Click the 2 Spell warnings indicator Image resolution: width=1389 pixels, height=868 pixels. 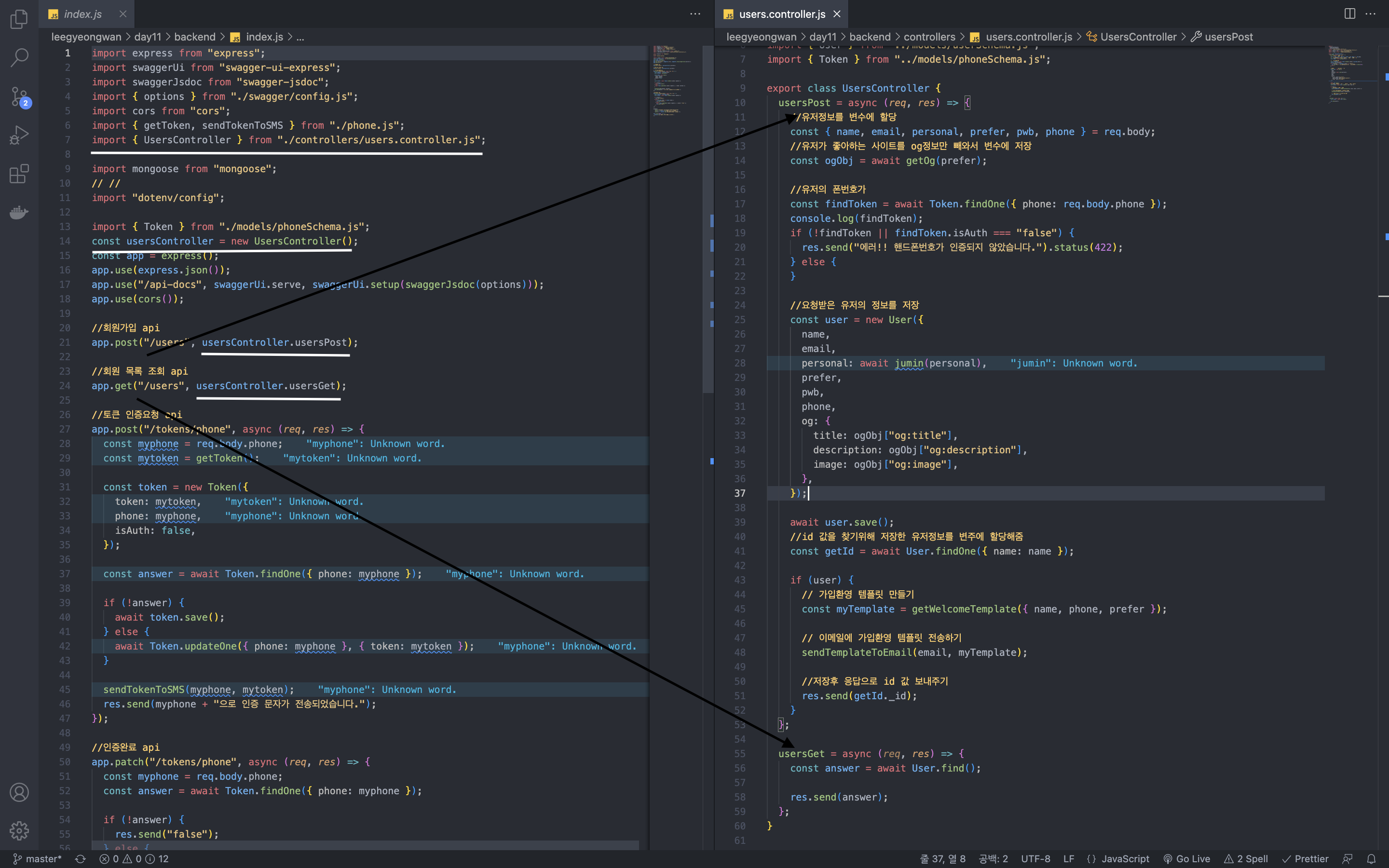1246,859
